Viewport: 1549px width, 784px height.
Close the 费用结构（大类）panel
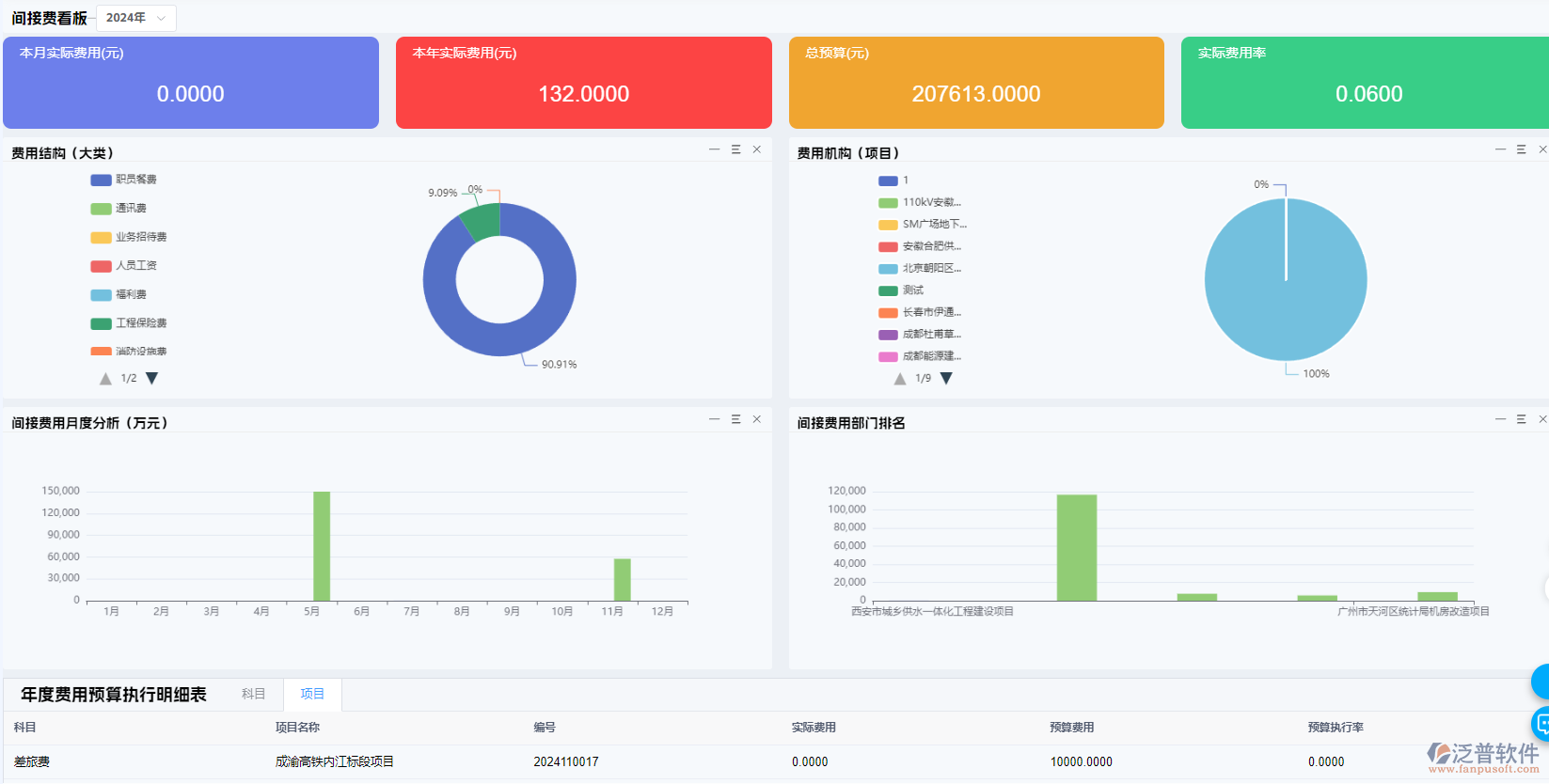[x=757, y=149]
